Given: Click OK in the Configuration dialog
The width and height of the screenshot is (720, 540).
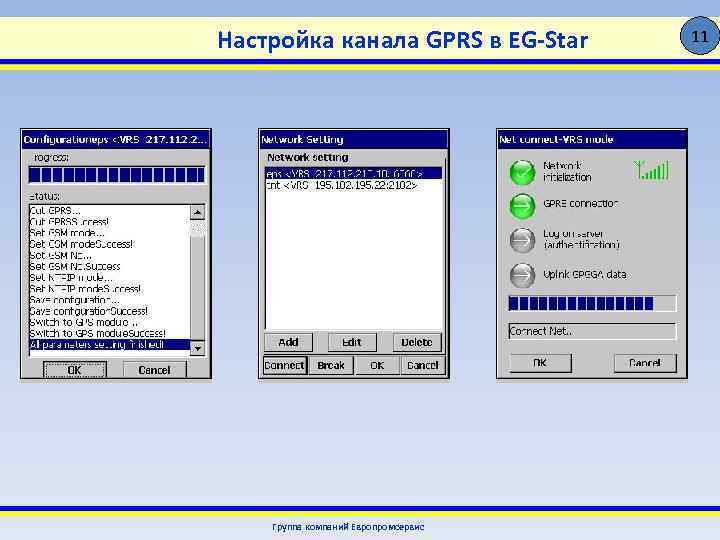Looking at the screenshot, I should point(75,370).
